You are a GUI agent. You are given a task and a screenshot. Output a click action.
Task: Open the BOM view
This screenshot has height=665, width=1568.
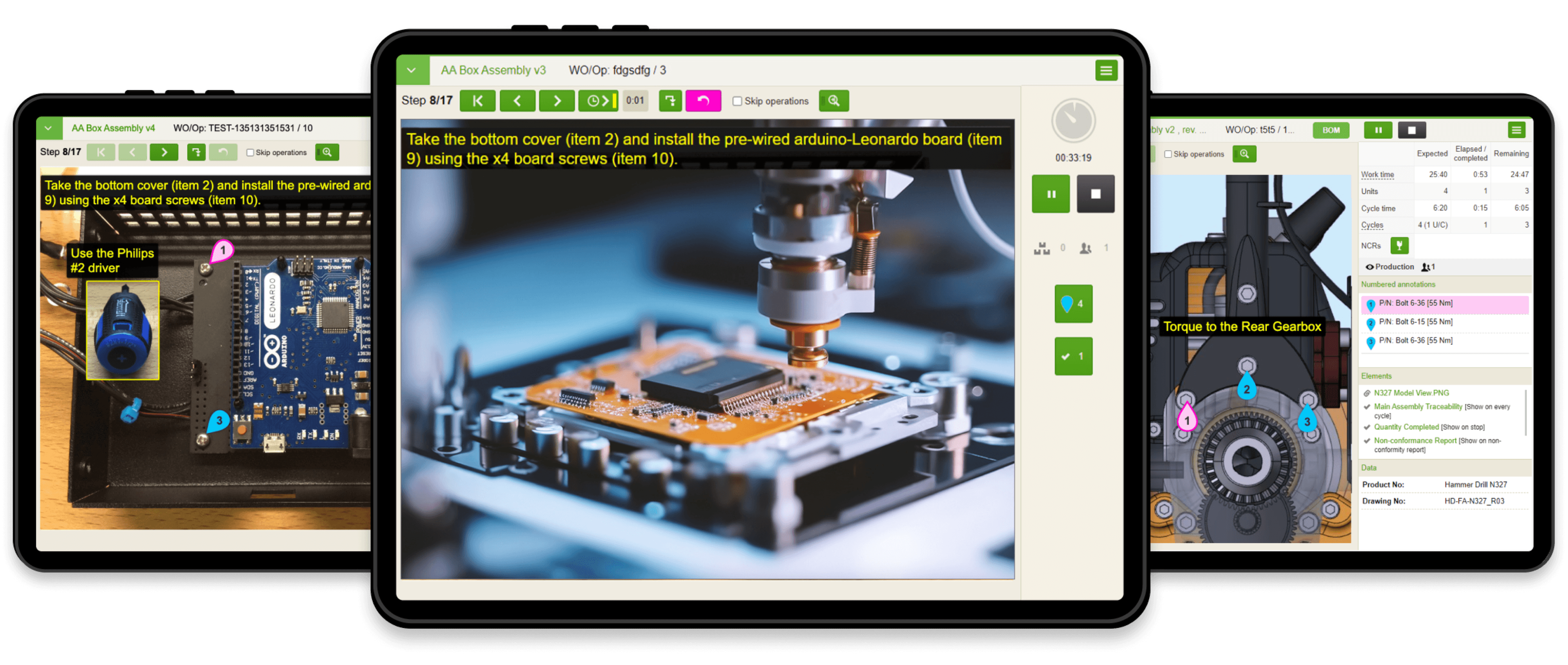(1331, 130)
